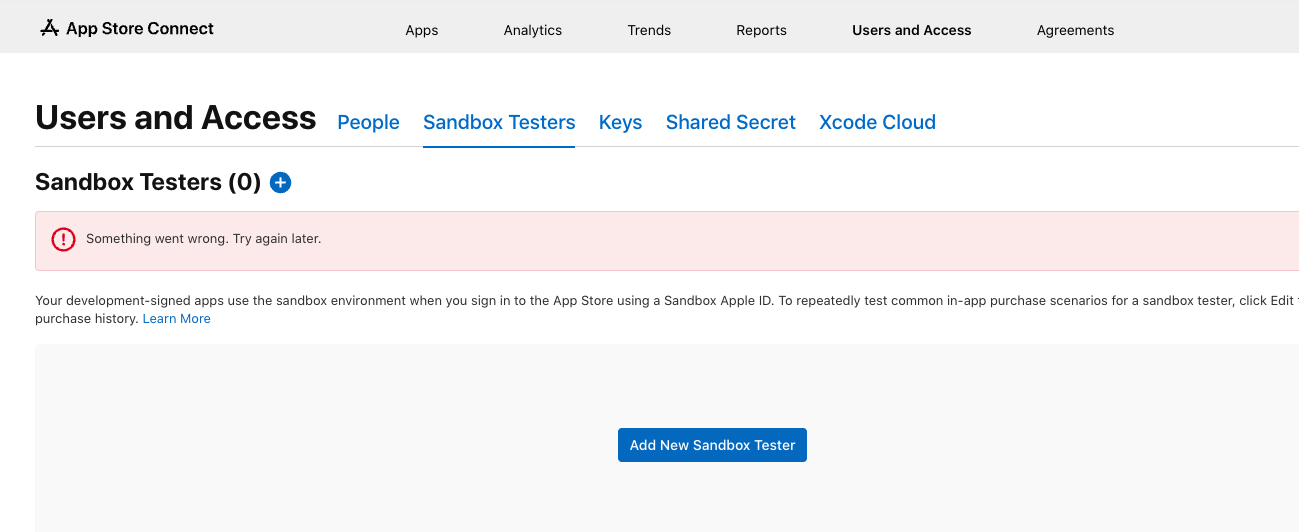Click the blue plus icon to add tester
Screen dimensions: 1299x532
281,182
